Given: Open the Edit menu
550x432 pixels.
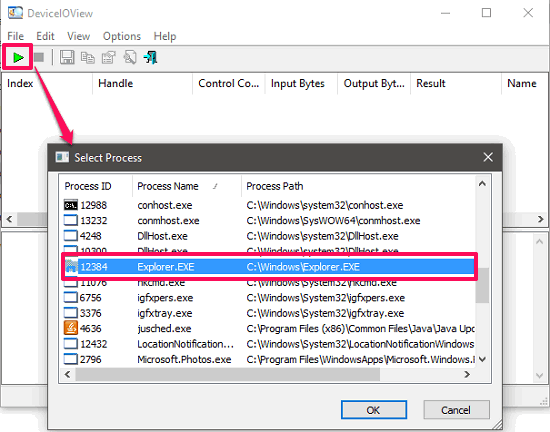Looking at the screenshot, I should [x=45, y=36].
